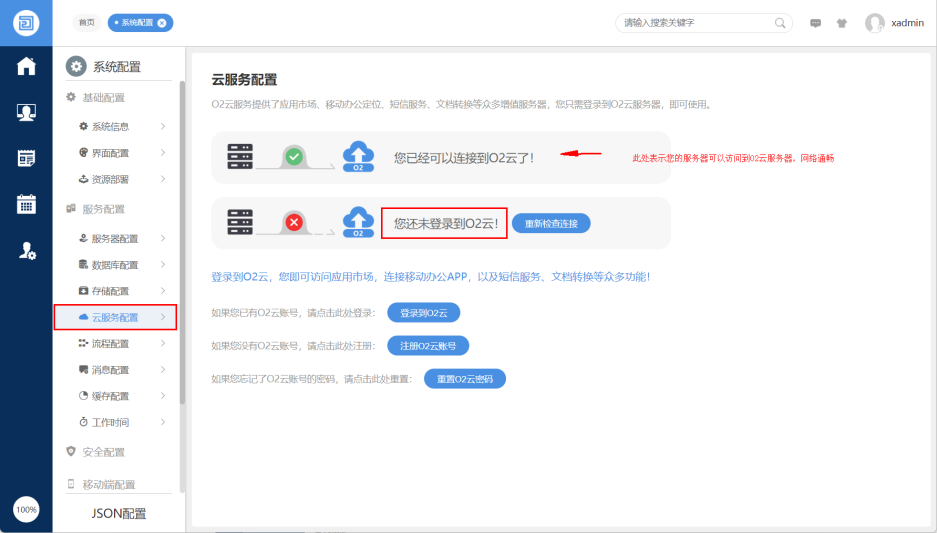Click the T-shirt skin theme icon
Viewport: 937px width, 533px height.
pos(842,23)
